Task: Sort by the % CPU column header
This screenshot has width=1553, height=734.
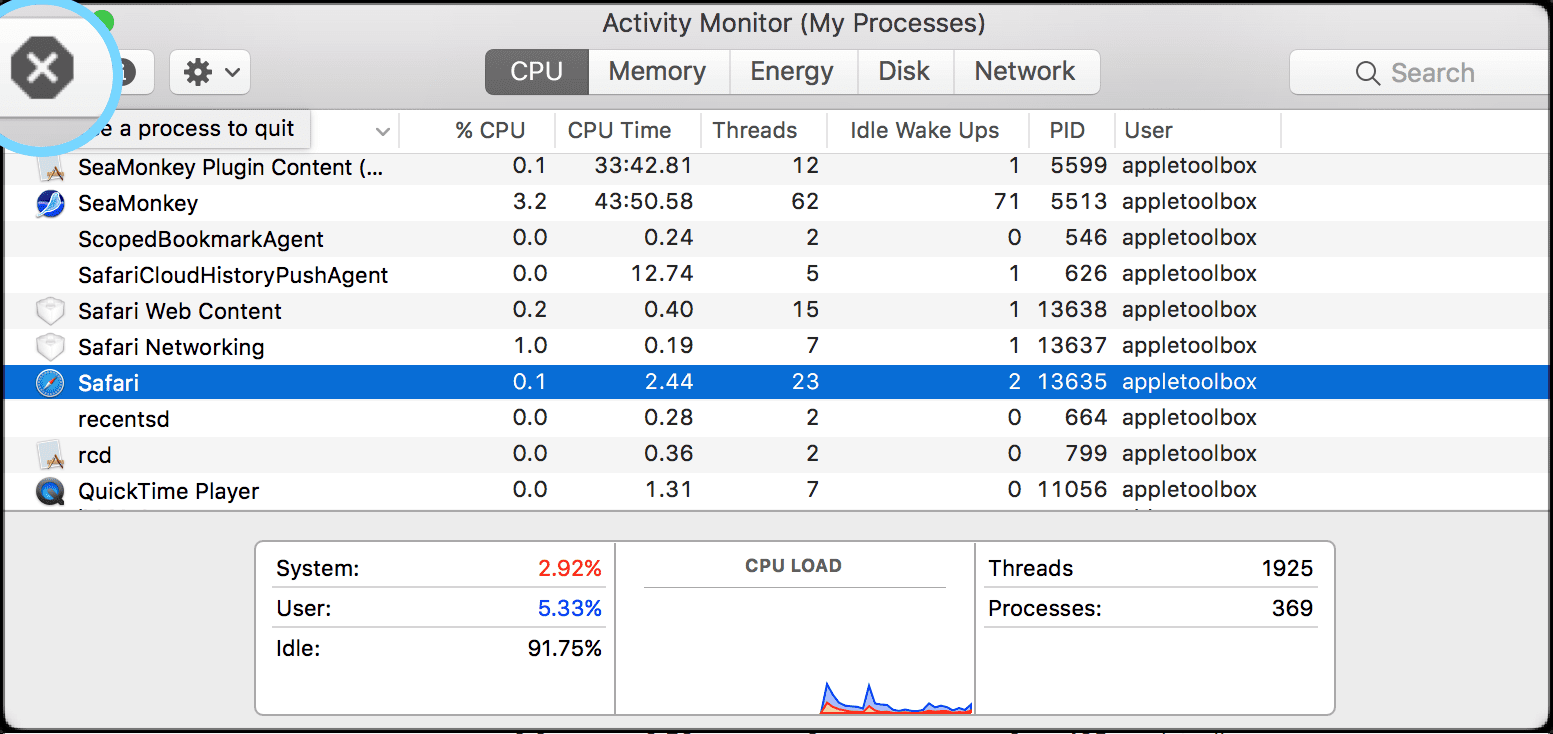Action: click(489, 131)
